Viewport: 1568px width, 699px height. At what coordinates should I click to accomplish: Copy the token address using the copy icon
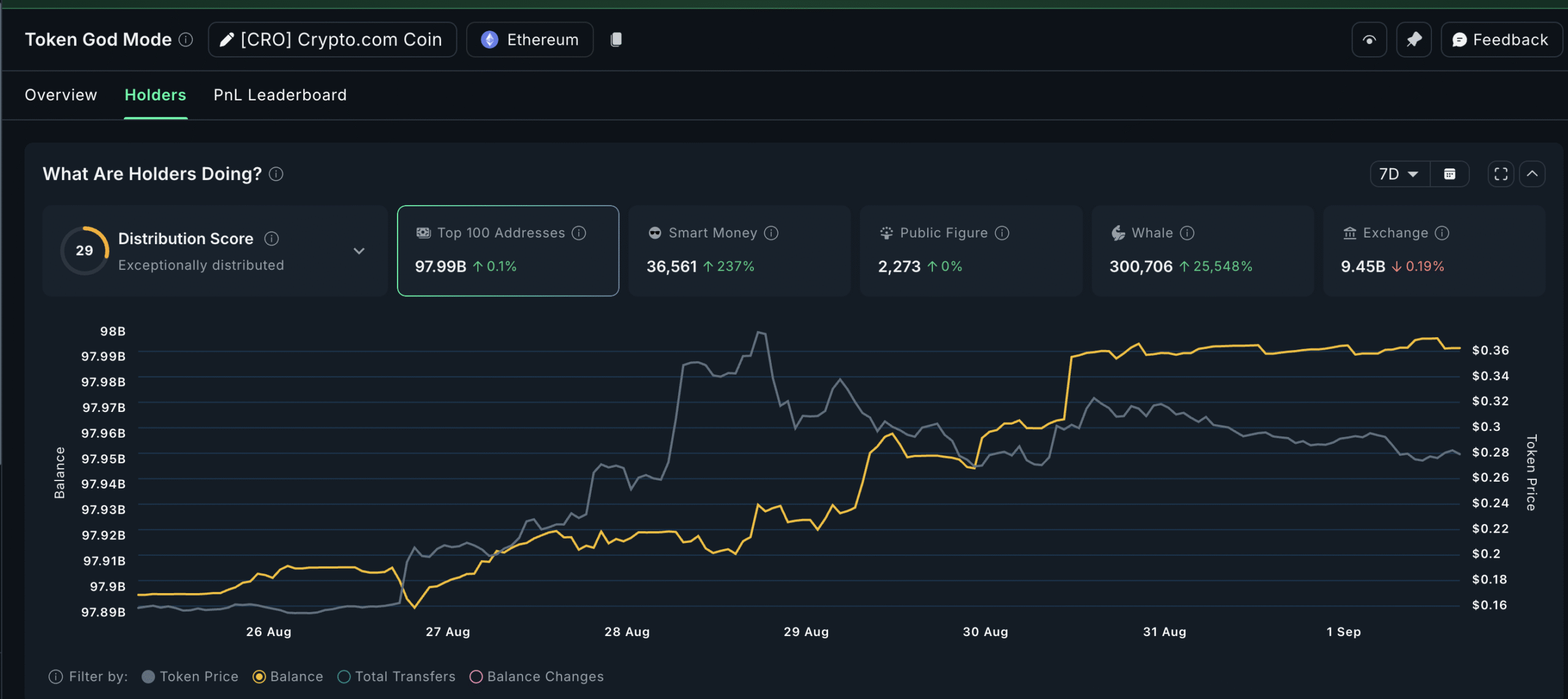[x=616, y=39]
